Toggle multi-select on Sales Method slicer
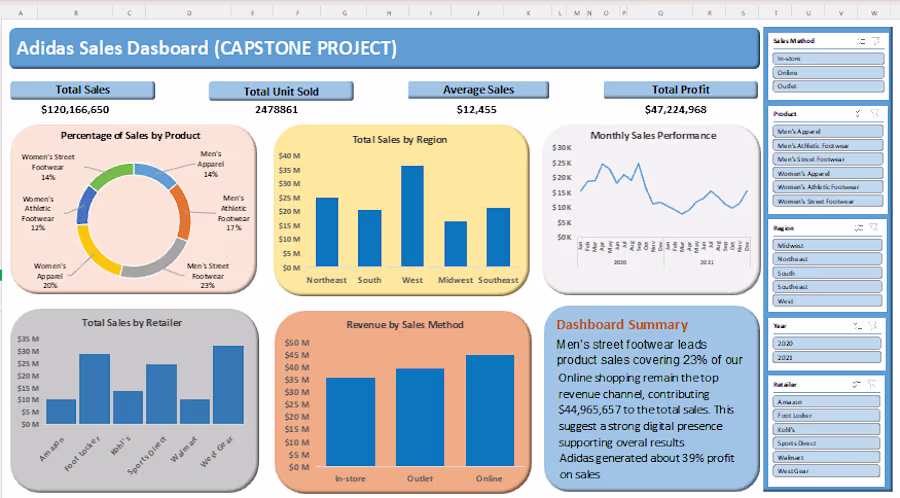 [x=861, y=41]
